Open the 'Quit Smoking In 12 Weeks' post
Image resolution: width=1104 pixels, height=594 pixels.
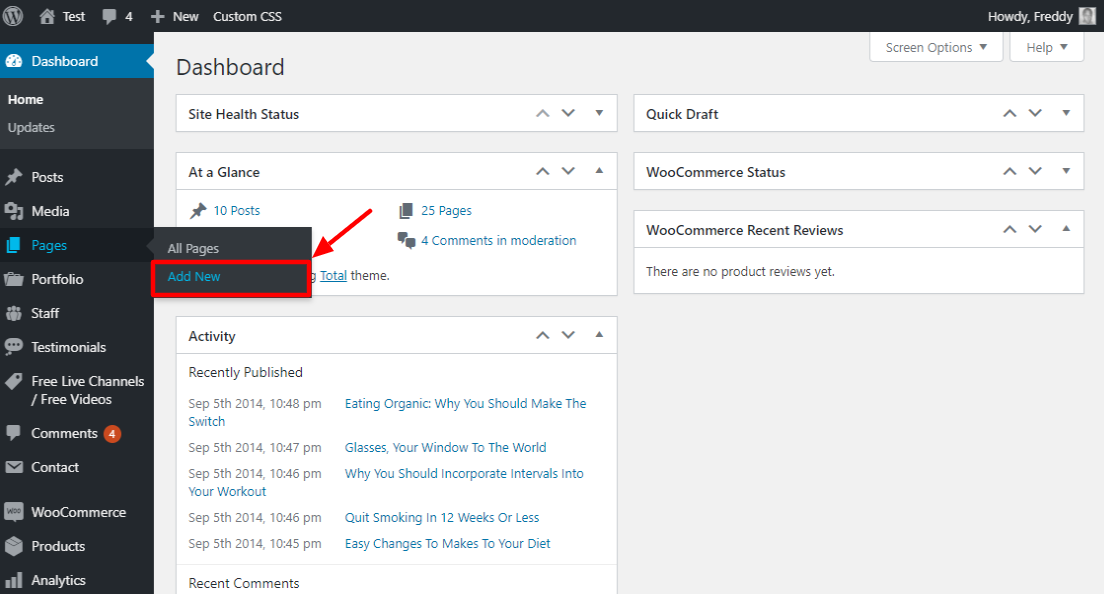pyautogui.click(x=441, y=517)
